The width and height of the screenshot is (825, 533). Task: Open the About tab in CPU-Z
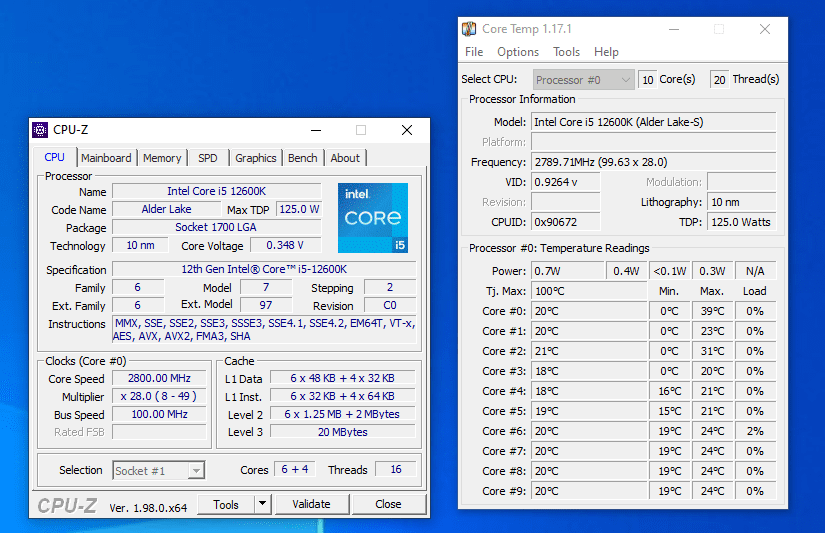[x=345, y=158]
